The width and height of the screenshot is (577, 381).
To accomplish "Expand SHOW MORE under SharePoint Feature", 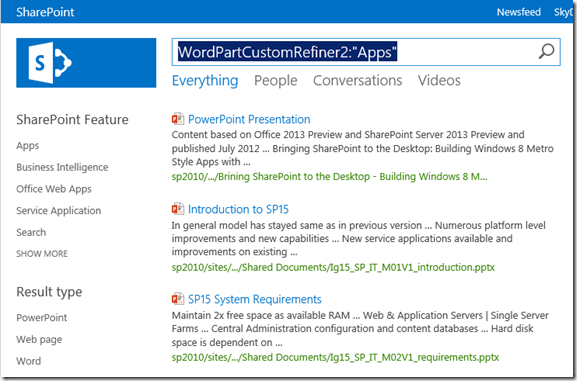I will point(42,254).
